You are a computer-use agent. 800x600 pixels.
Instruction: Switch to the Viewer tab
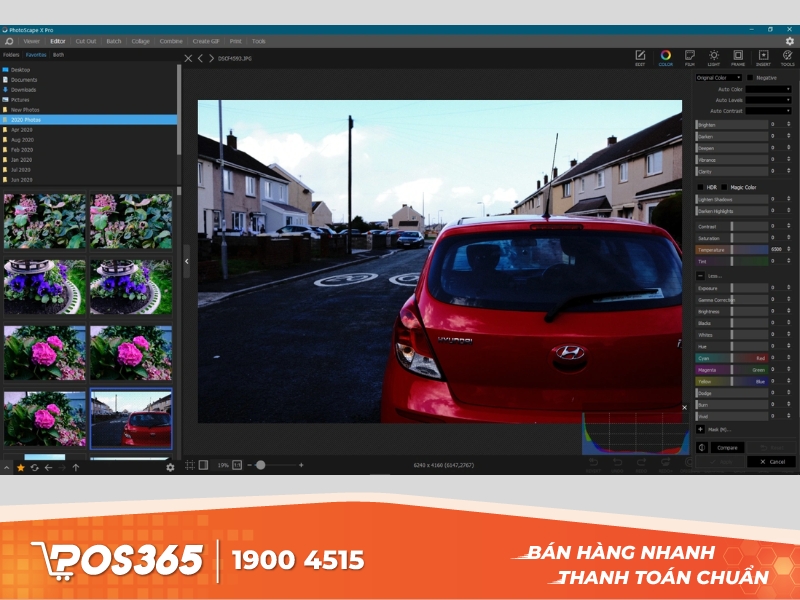32,41
